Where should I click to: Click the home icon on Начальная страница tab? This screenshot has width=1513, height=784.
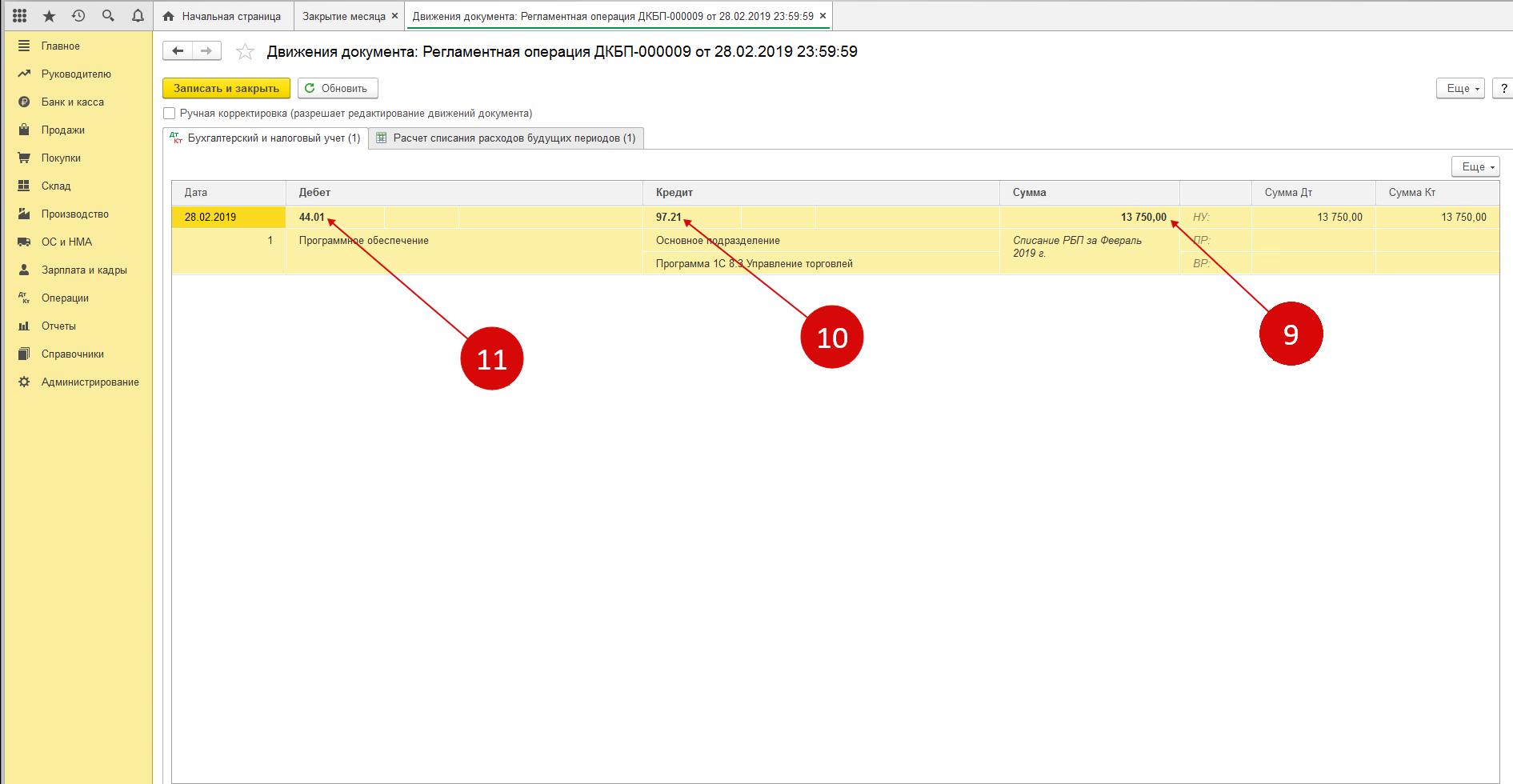click(168, 16)
